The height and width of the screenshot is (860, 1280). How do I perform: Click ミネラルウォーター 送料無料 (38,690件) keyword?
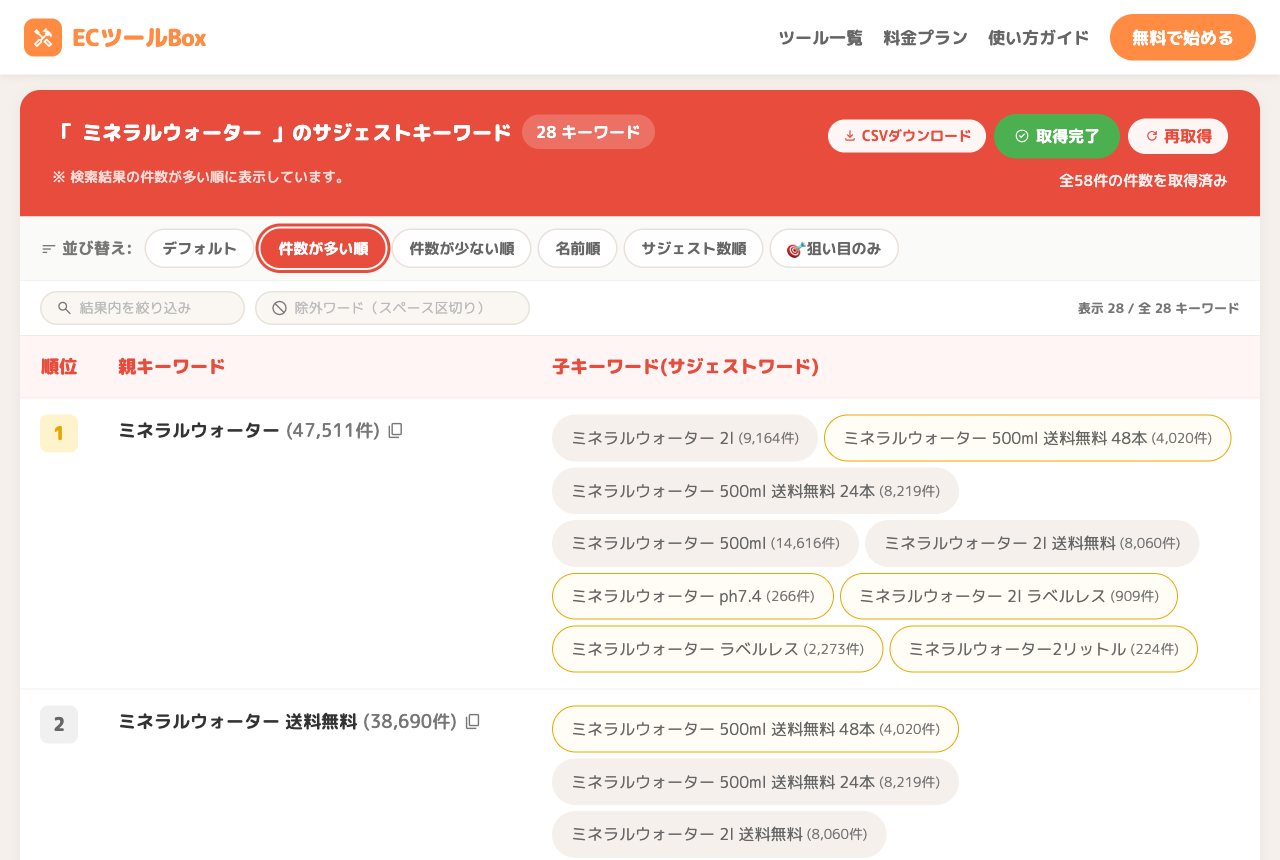[x=287, y=721]
